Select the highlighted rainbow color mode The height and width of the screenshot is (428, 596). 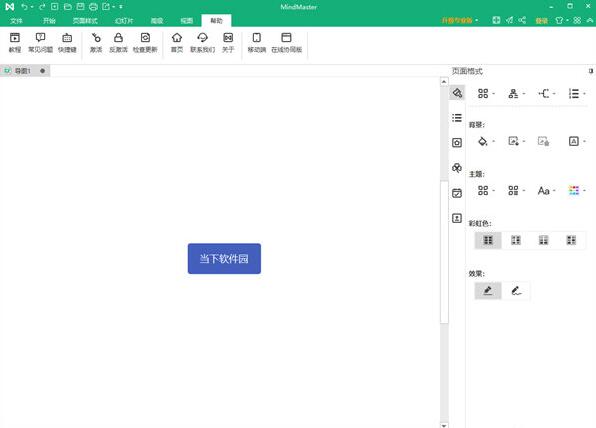coord(488,240)
